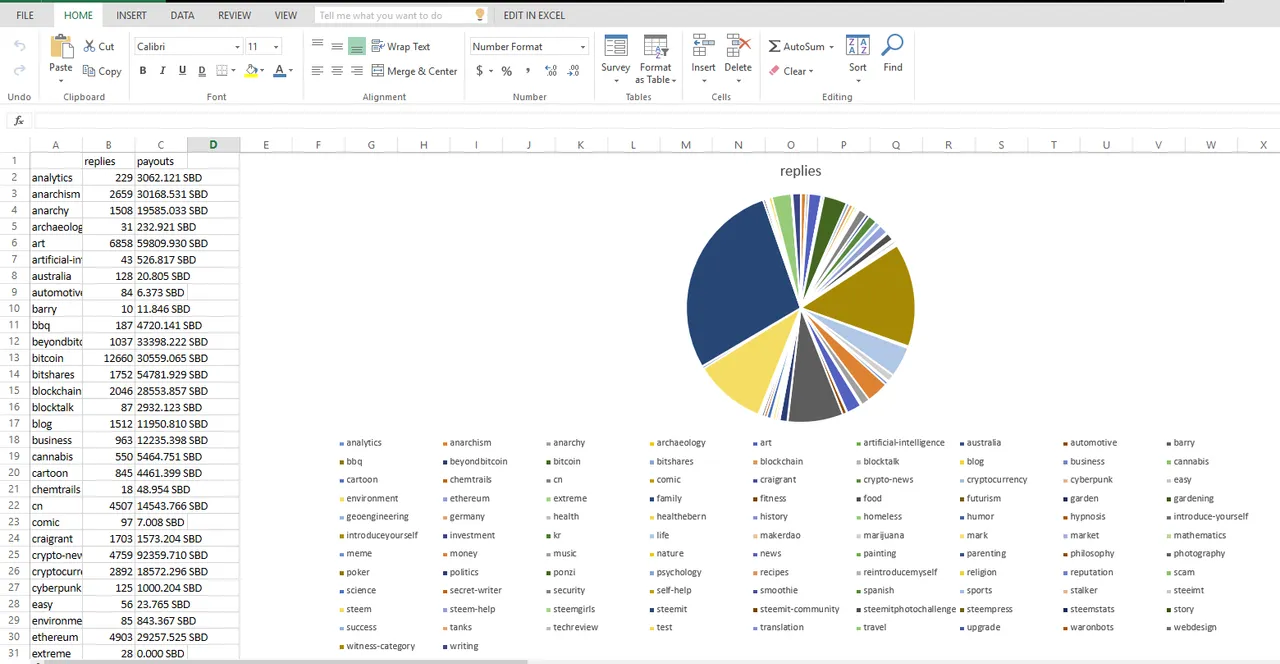This screenshot has height=664, width=1280.
Task: Align text right in cell
Action: tap(357, 71)
